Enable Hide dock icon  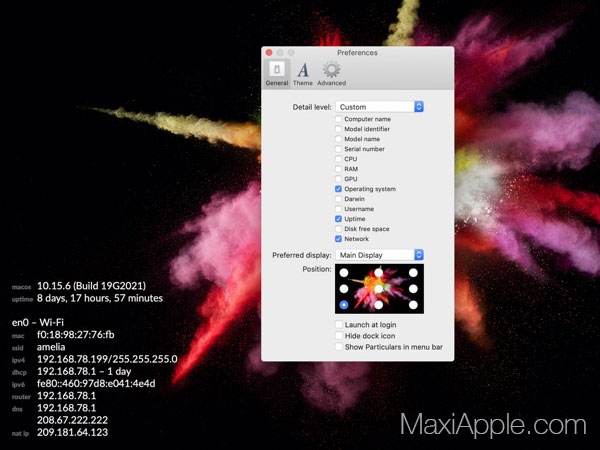click(339, 336)
